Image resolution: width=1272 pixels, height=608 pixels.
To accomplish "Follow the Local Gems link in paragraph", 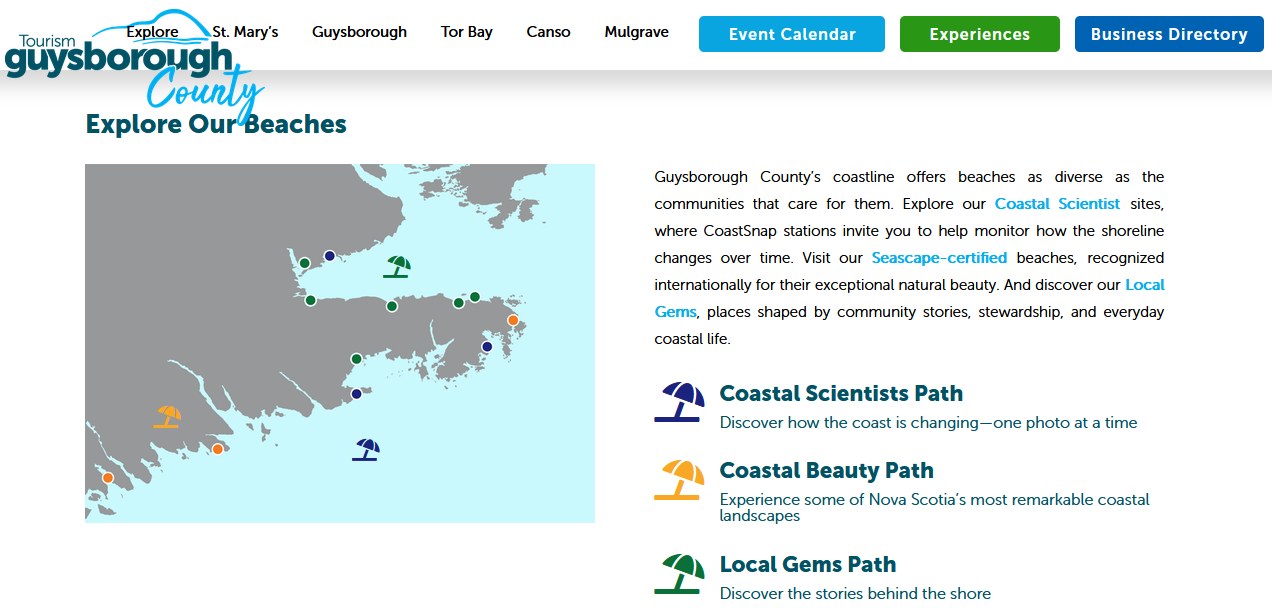I will (x=910, y=298).
